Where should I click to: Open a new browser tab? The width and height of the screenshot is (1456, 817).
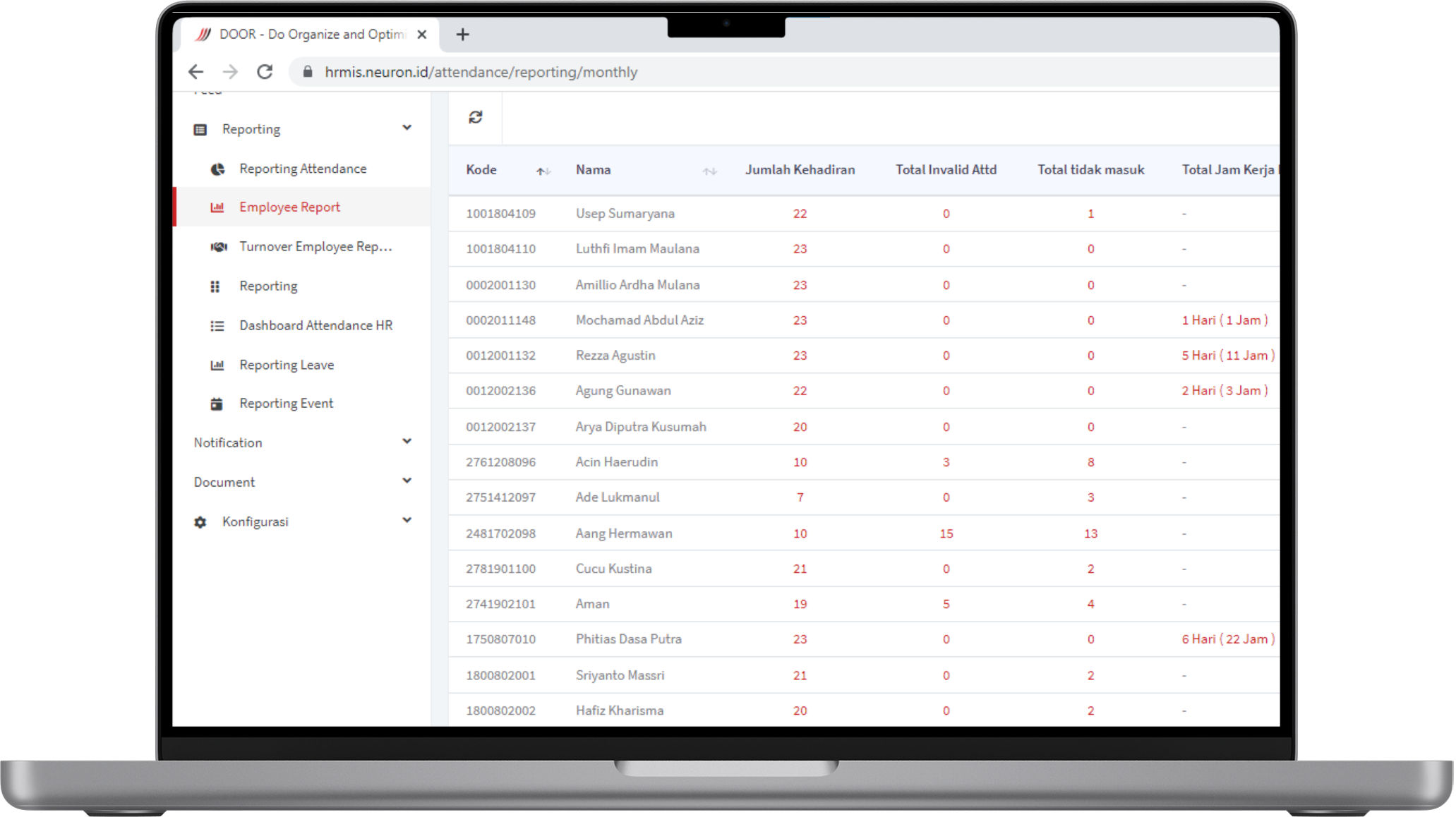462,35
